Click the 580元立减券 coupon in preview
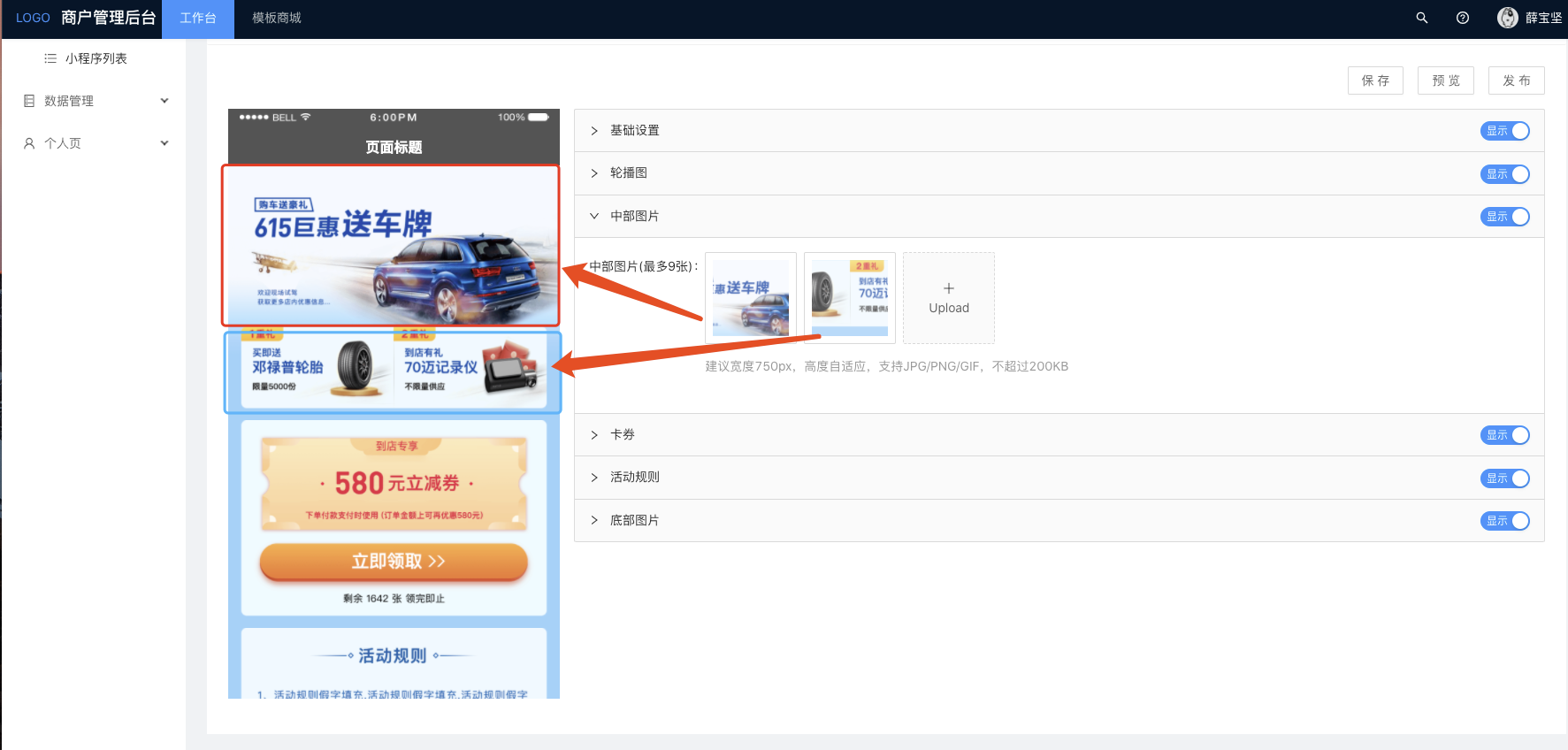The image size is (1568, 750). click(x=394, y=484)
